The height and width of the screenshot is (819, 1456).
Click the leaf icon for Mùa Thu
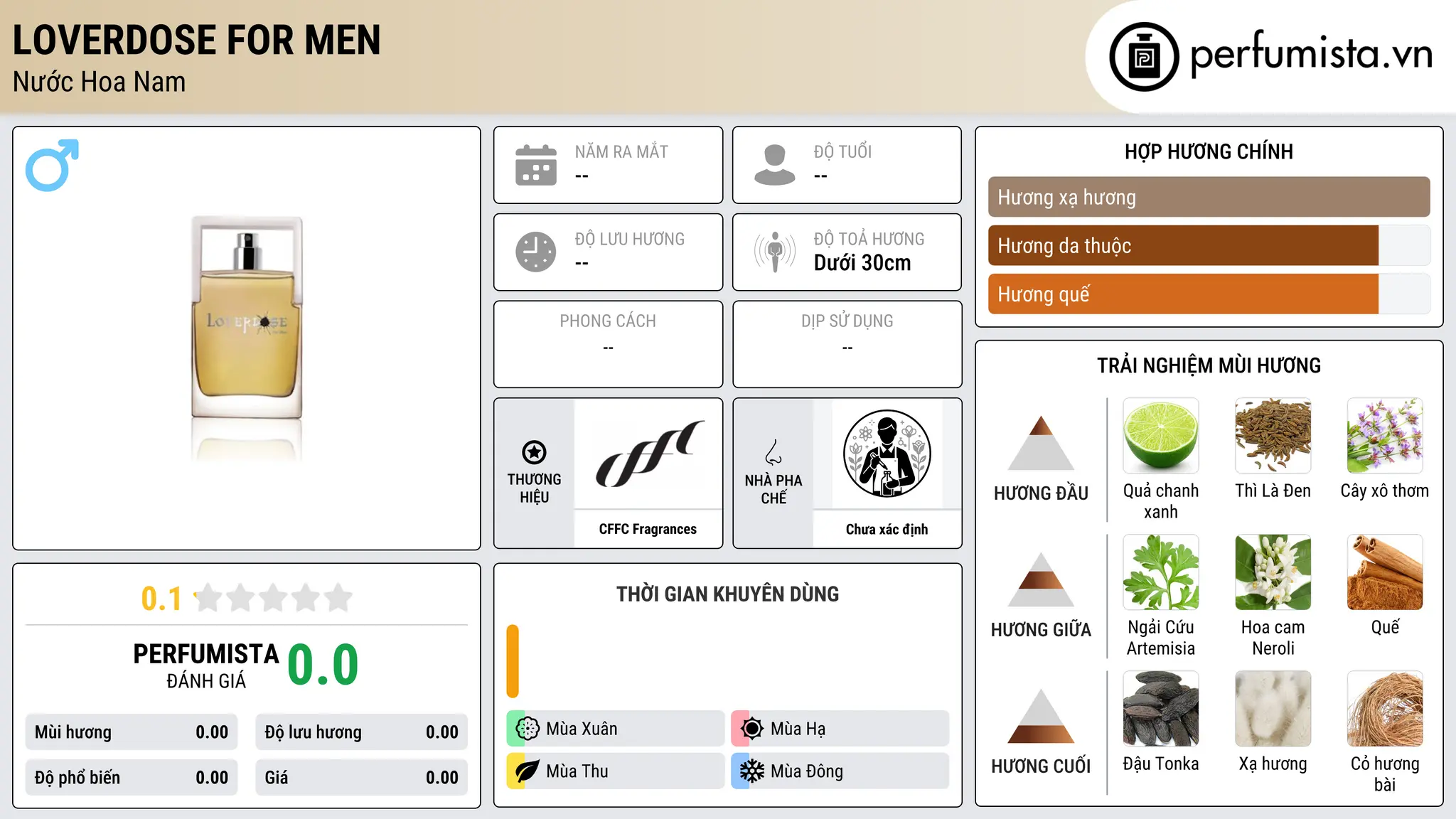[527, 771]
